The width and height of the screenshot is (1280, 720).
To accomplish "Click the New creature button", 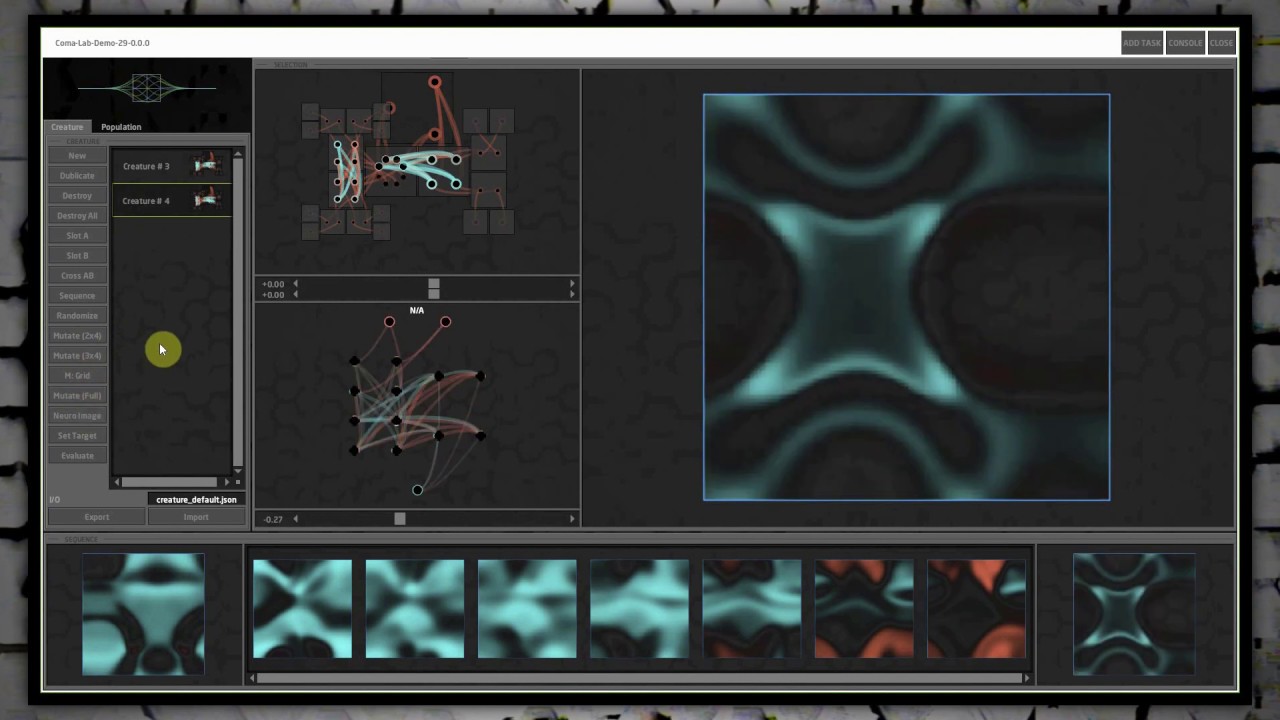I will coord(77,156).
